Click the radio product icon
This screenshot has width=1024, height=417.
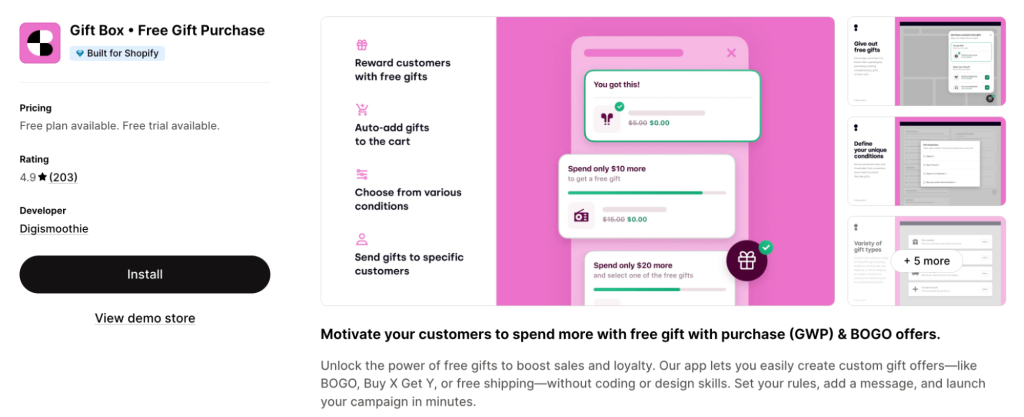[x=581, y=215]
